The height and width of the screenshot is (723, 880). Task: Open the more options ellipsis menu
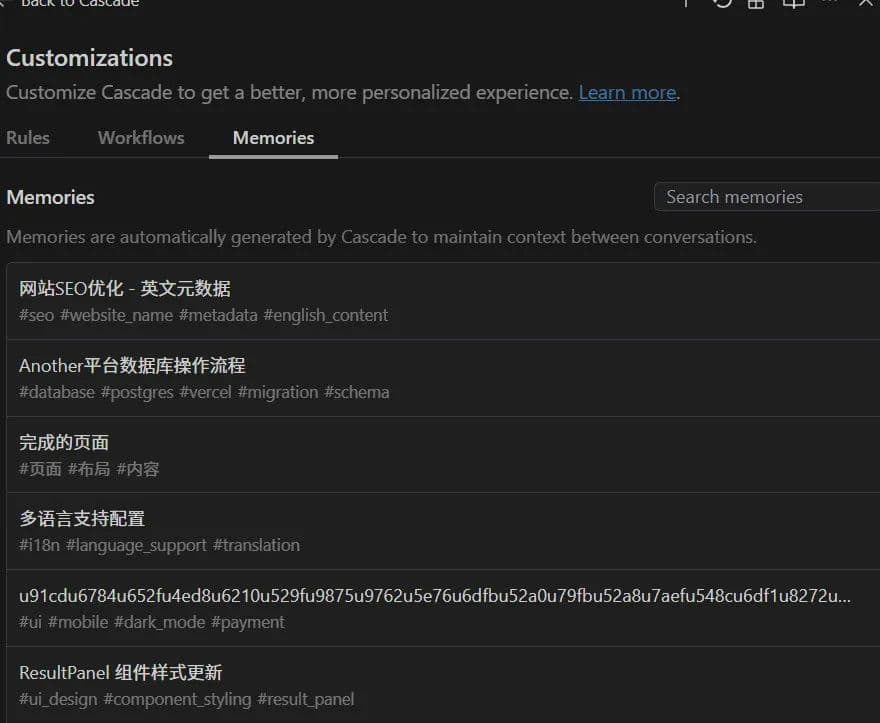point(838,5)
